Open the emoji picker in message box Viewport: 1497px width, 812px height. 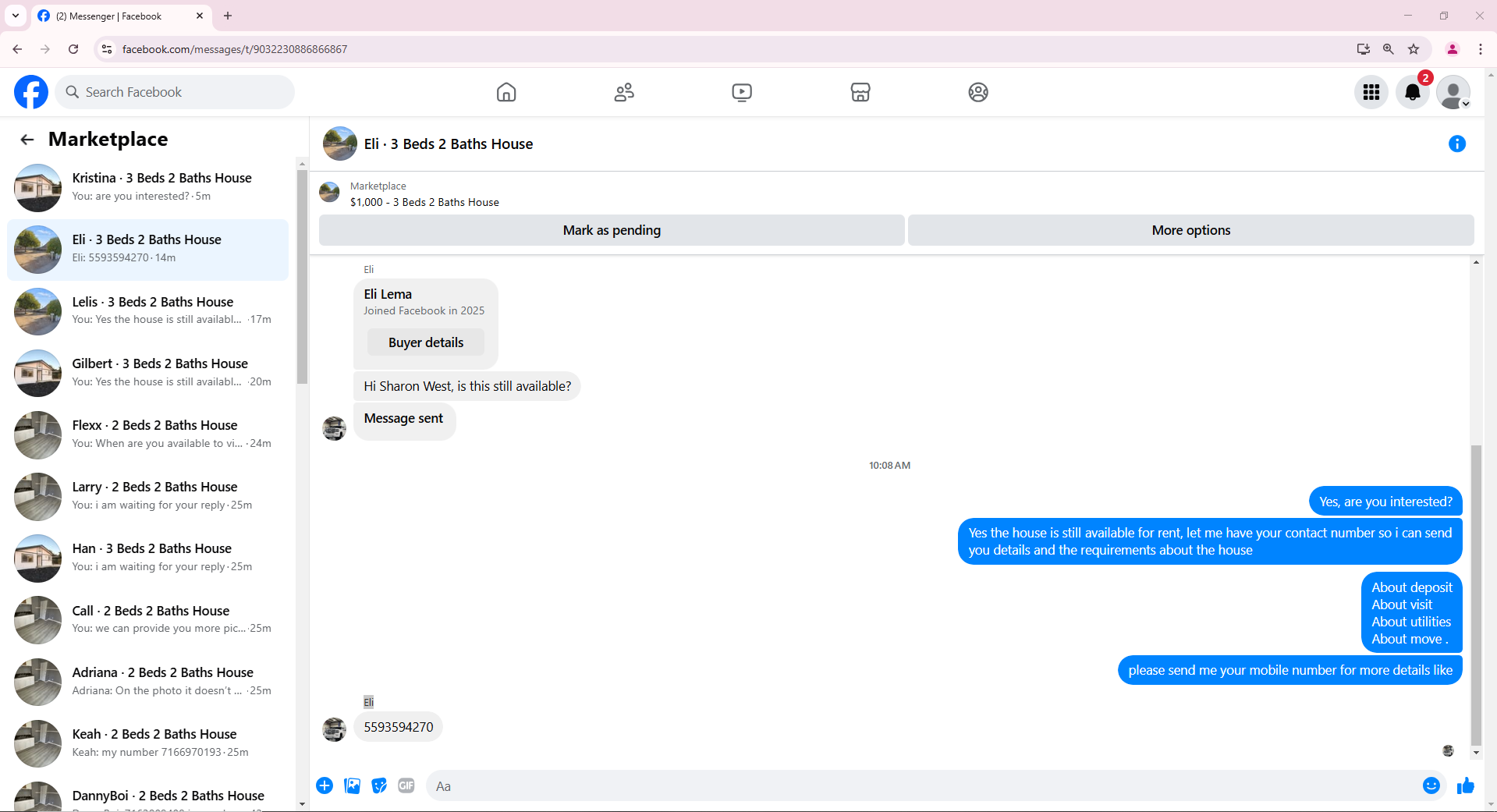point(1431,785)
